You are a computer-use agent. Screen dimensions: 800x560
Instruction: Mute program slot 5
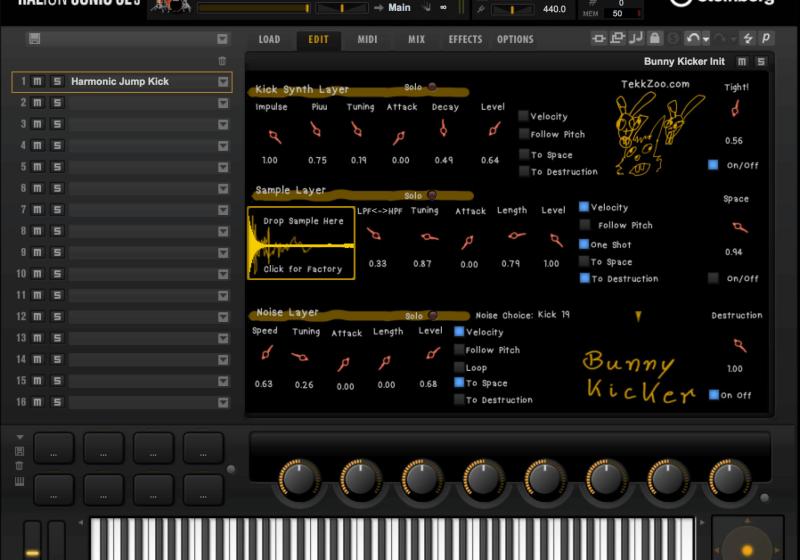(37, 167)
